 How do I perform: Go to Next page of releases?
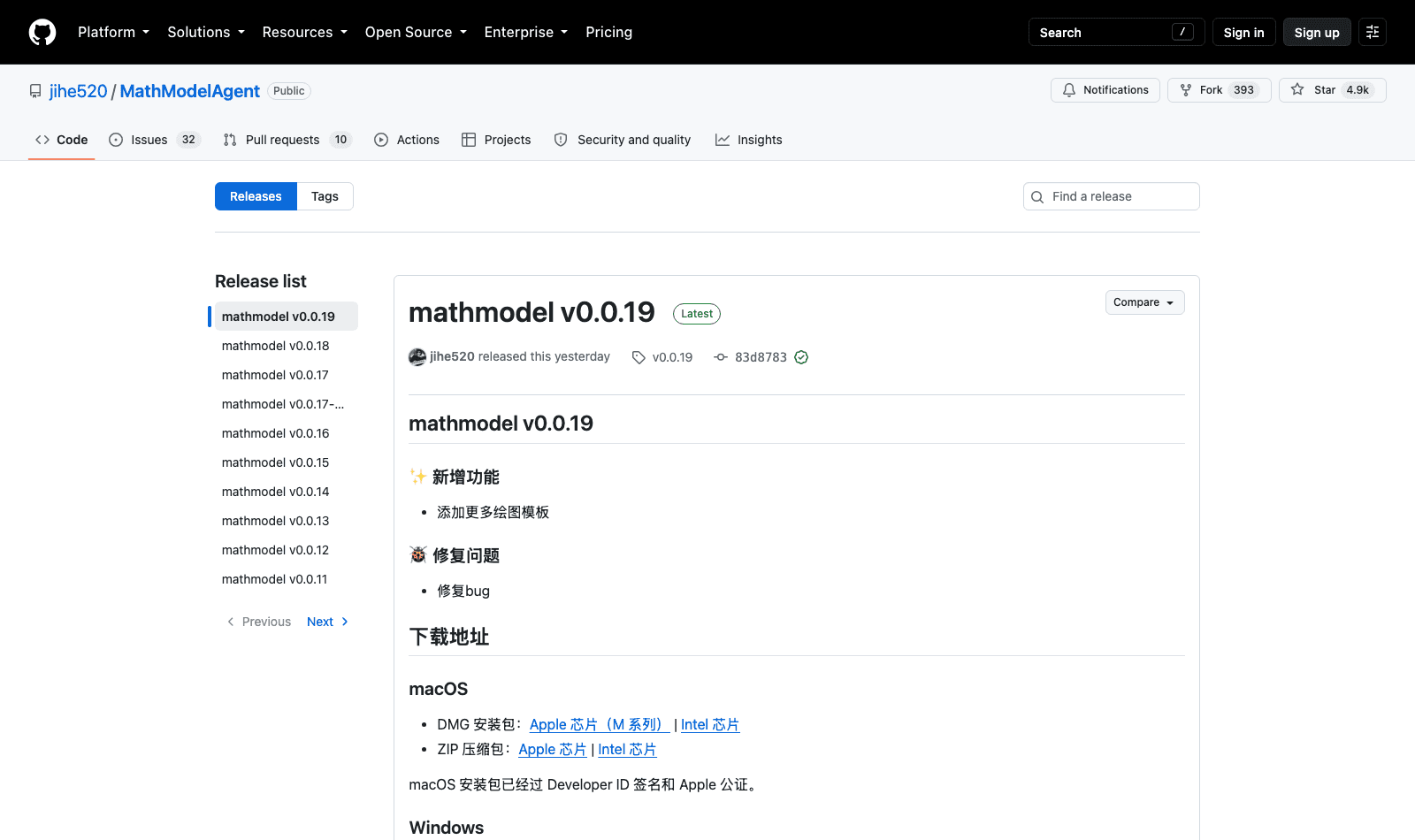327,622
